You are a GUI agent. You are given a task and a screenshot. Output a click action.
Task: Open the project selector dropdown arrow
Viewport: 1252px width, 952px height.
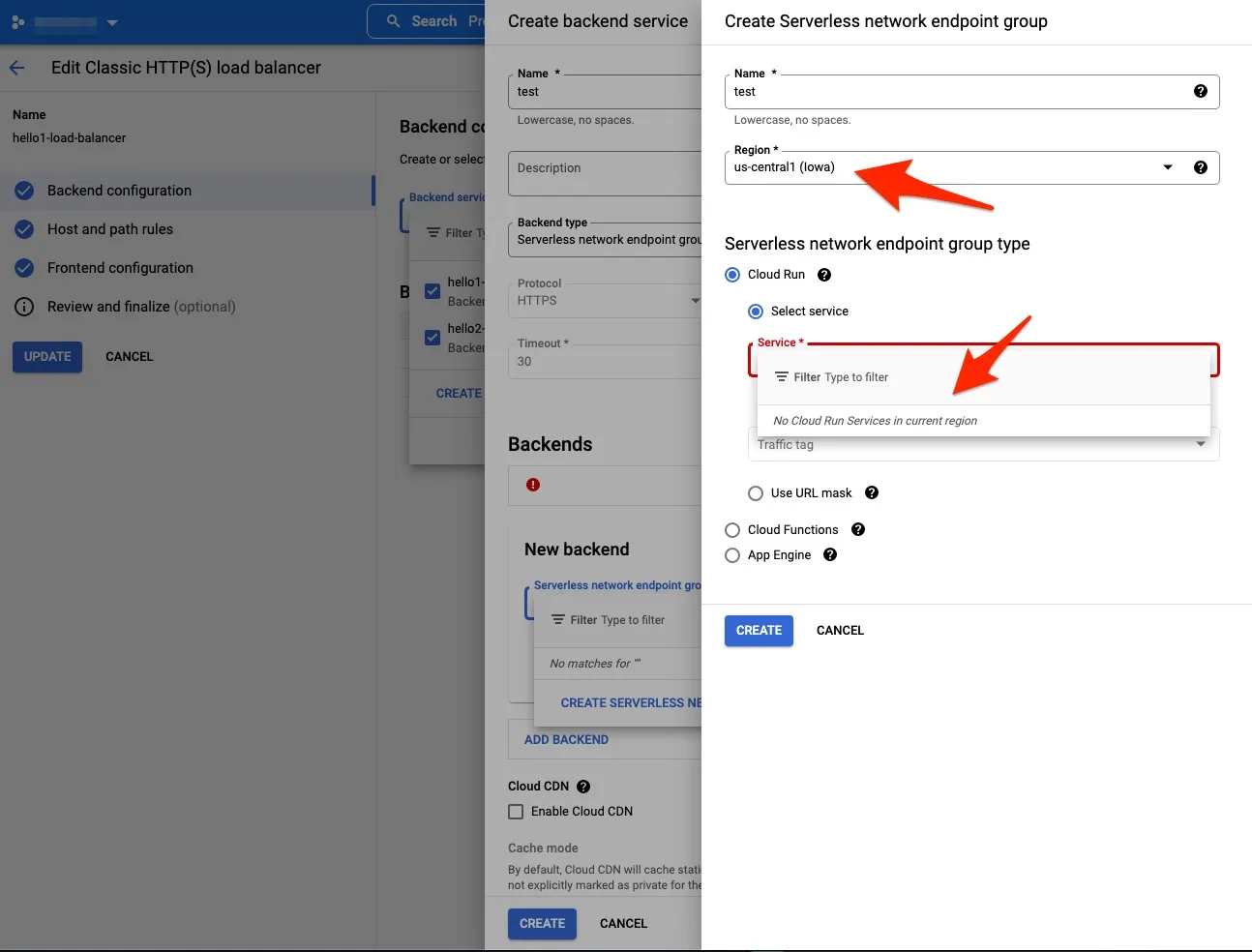(x=112, y=22)
